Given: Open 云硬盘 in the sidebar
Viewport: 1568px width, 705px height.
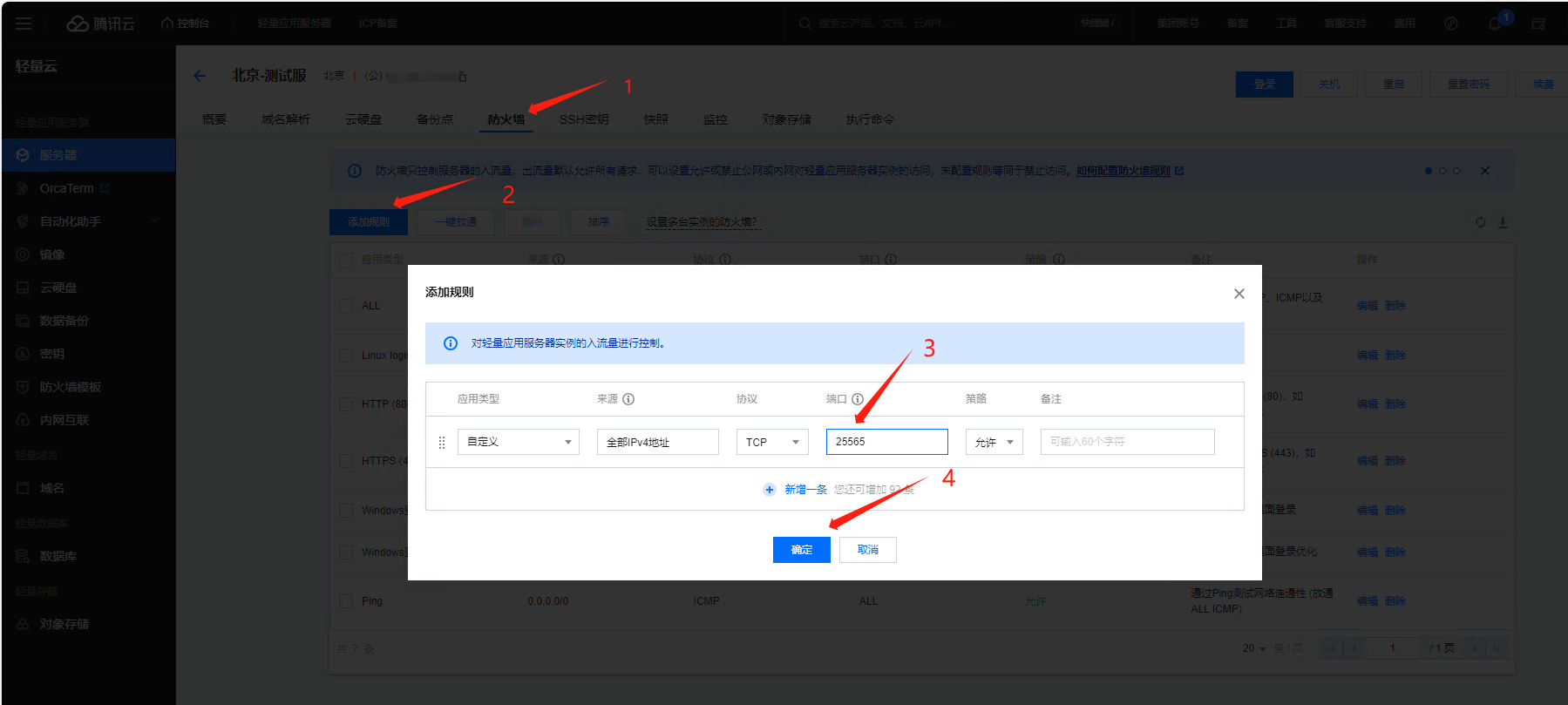Looking at the screenshot, I should coord(58,288).
